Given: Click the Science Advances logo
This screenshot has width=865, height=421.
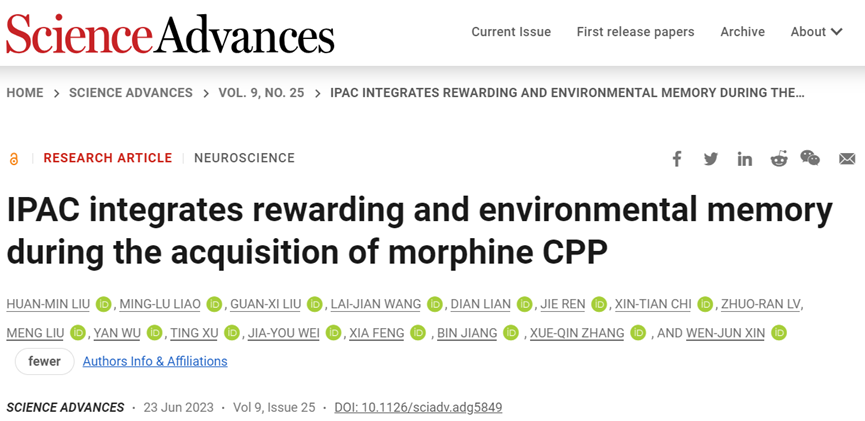Looking at the screenshot, I should pos(170,34).
